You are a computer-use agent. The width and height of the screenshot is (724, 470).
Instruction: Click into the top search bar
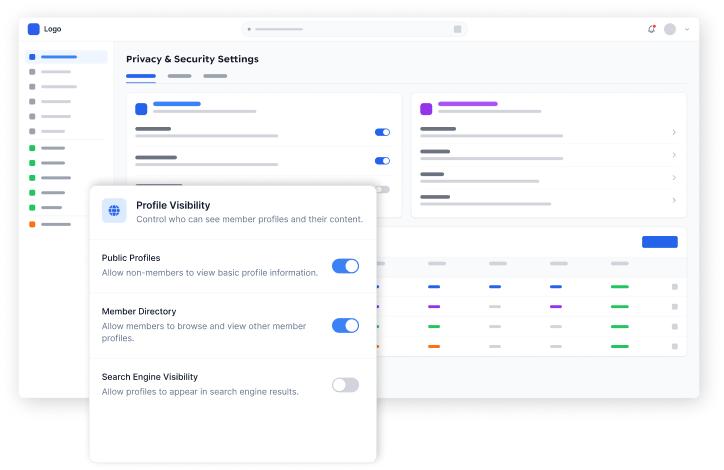coord(354,29)
